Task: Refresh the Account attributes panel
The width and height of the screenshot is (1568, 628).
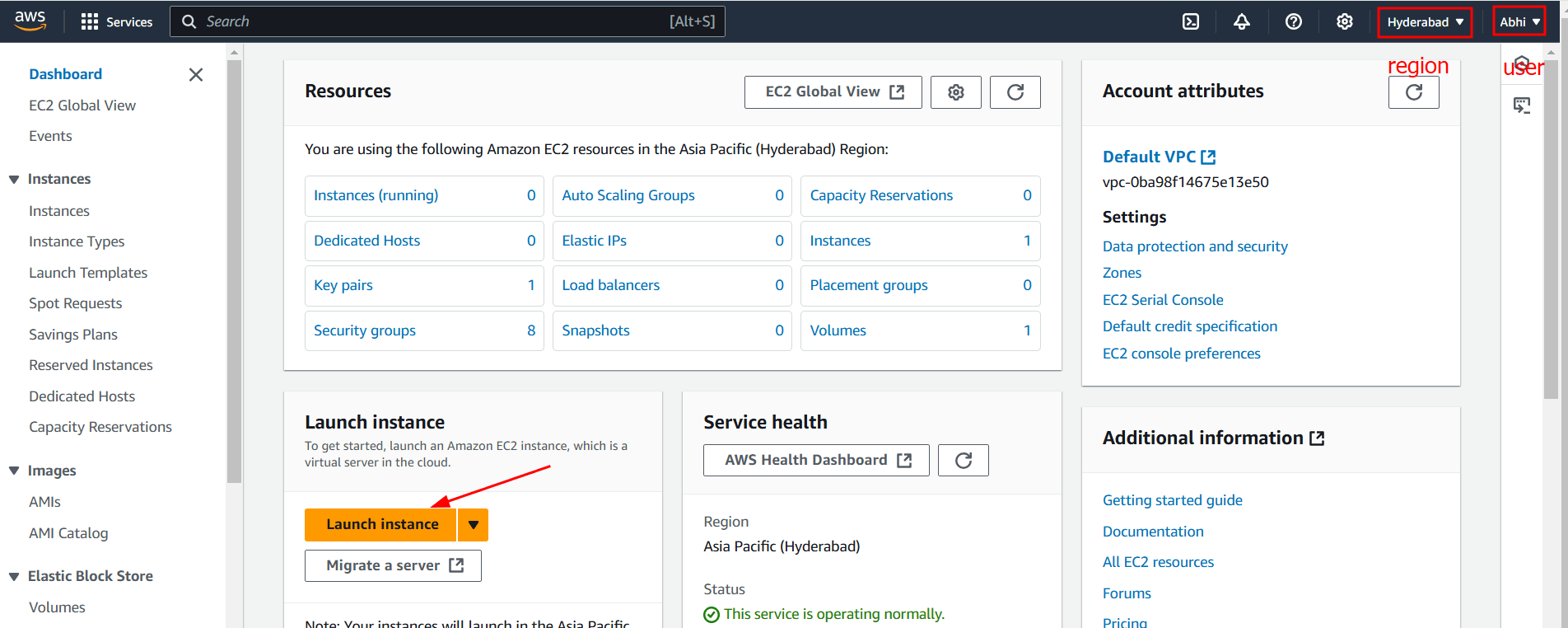Action: click(1414, 92)
